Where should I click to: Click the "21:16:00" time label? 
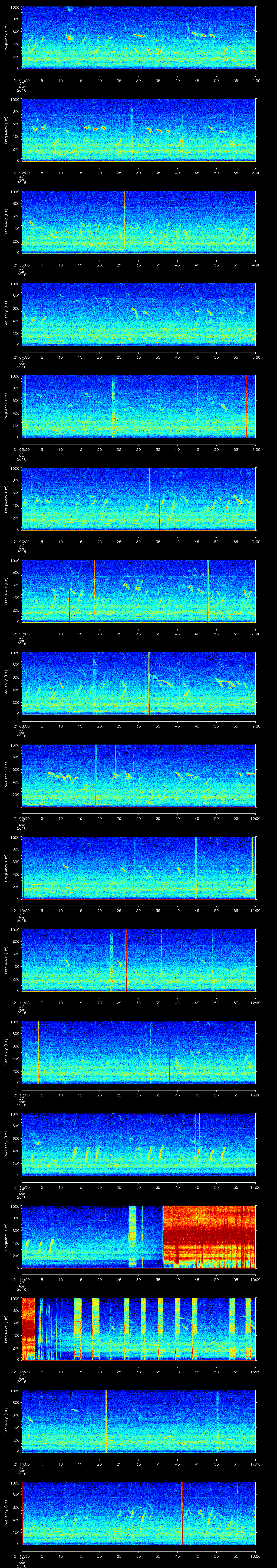(x=21, y=1463)
